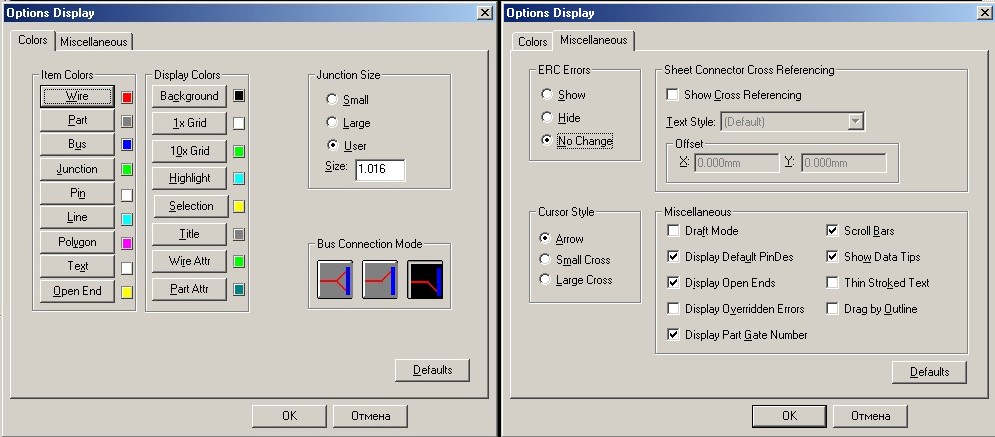Select the Show ERC Errors radio
Viewport: 995px width, 437px height.
coord(546,95)
